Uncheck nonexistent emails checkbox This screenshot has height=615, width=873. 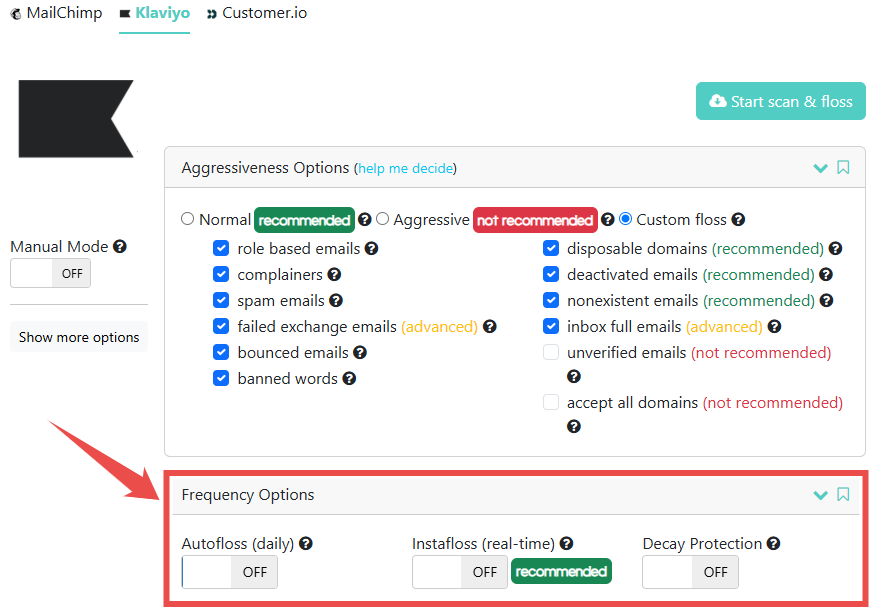[551, 300]
